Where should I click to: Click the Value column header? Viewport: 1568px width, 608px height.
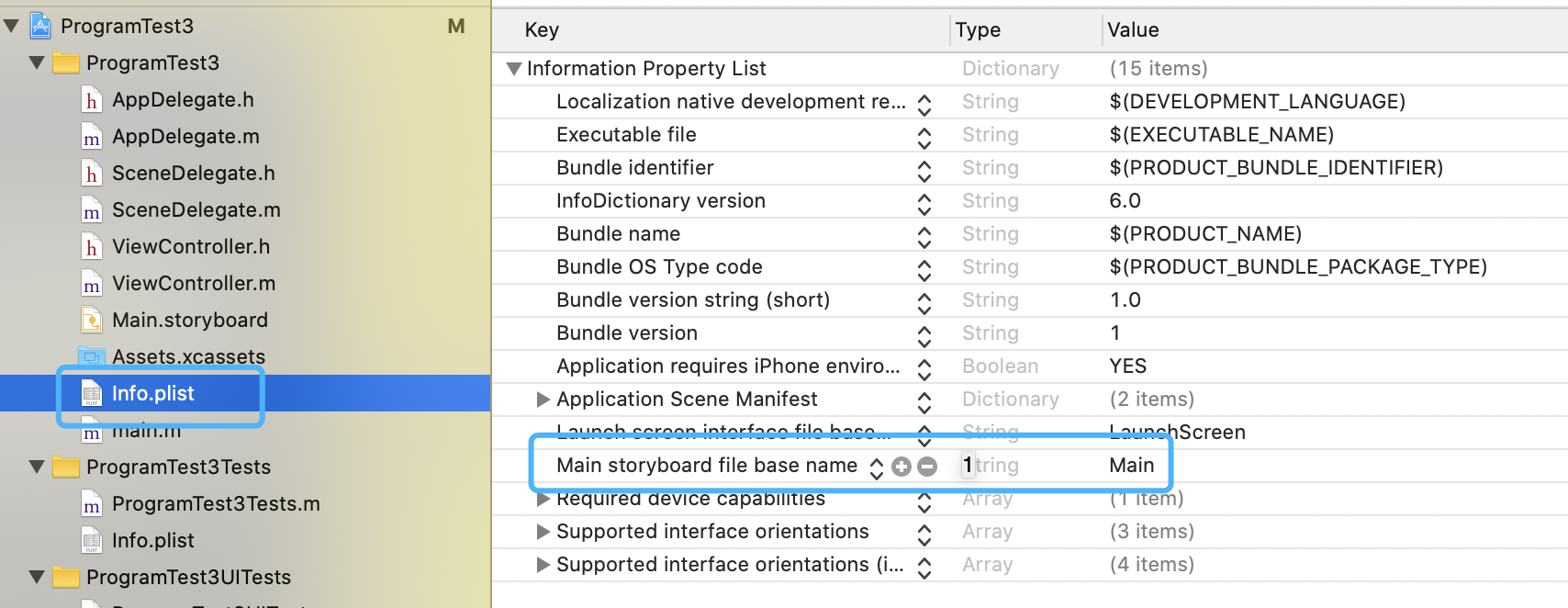pos(1133,30)
